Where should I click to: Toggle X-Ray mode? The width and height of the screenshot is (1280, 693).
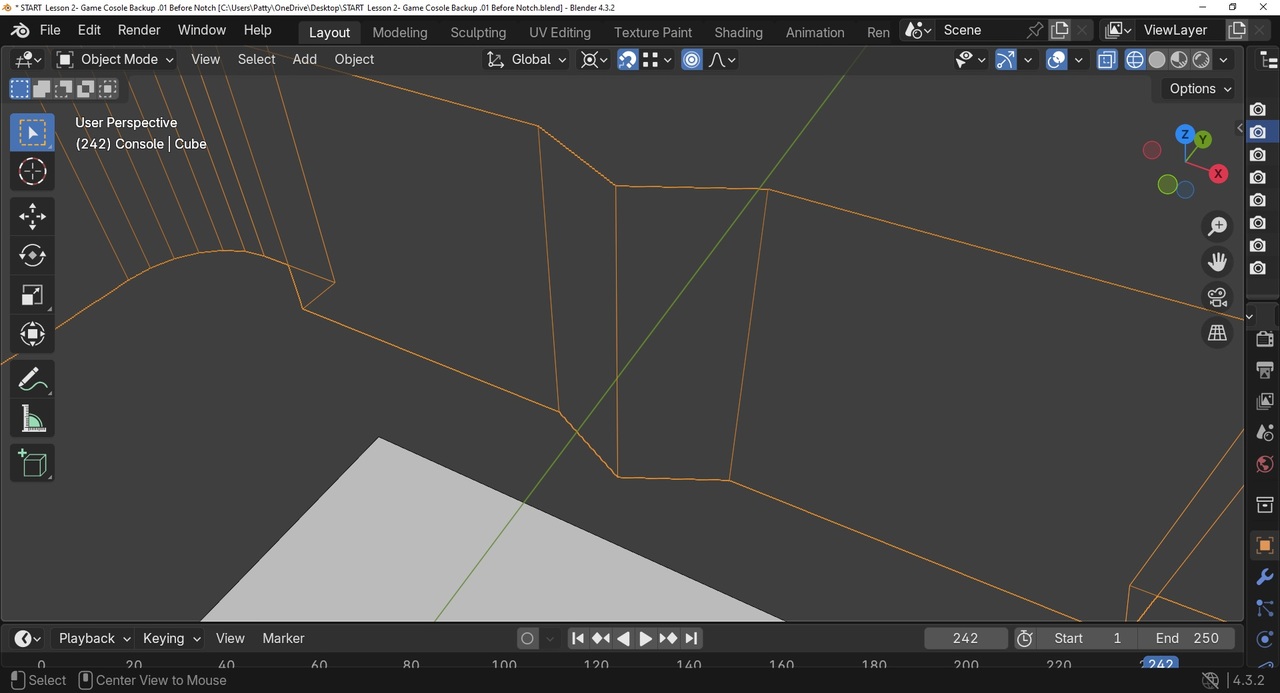click(x=1107, y=59)
